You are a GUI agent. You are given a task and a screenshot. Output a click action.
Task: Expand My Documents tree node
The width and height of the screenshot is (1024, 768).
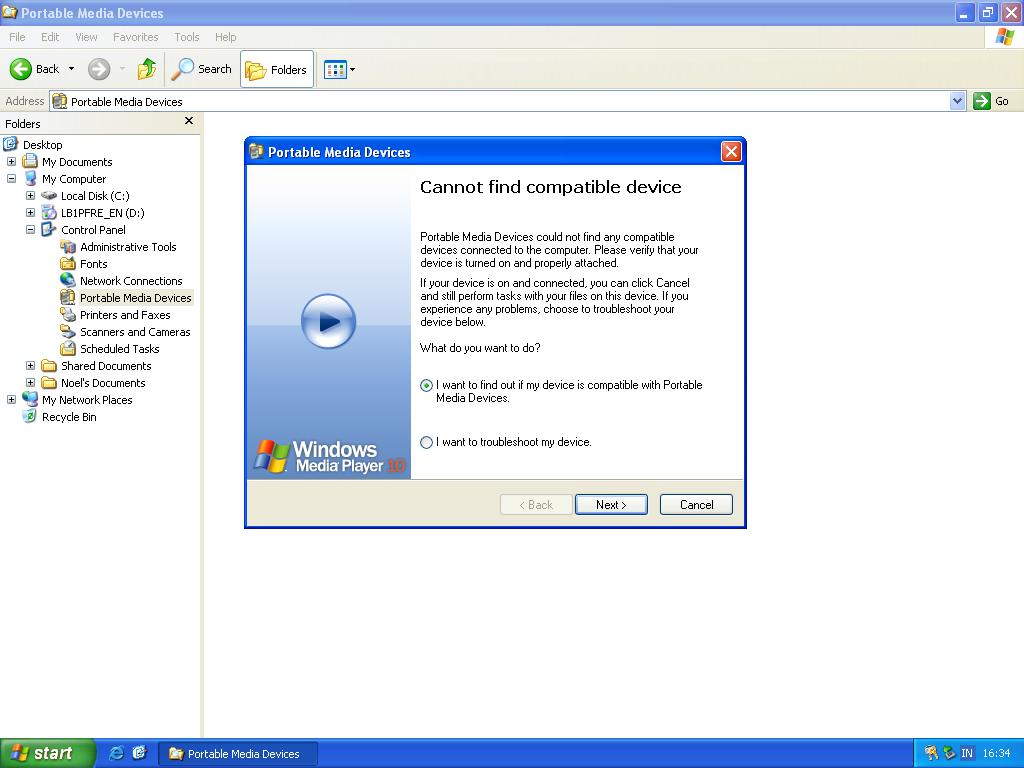tap(11, 162)
